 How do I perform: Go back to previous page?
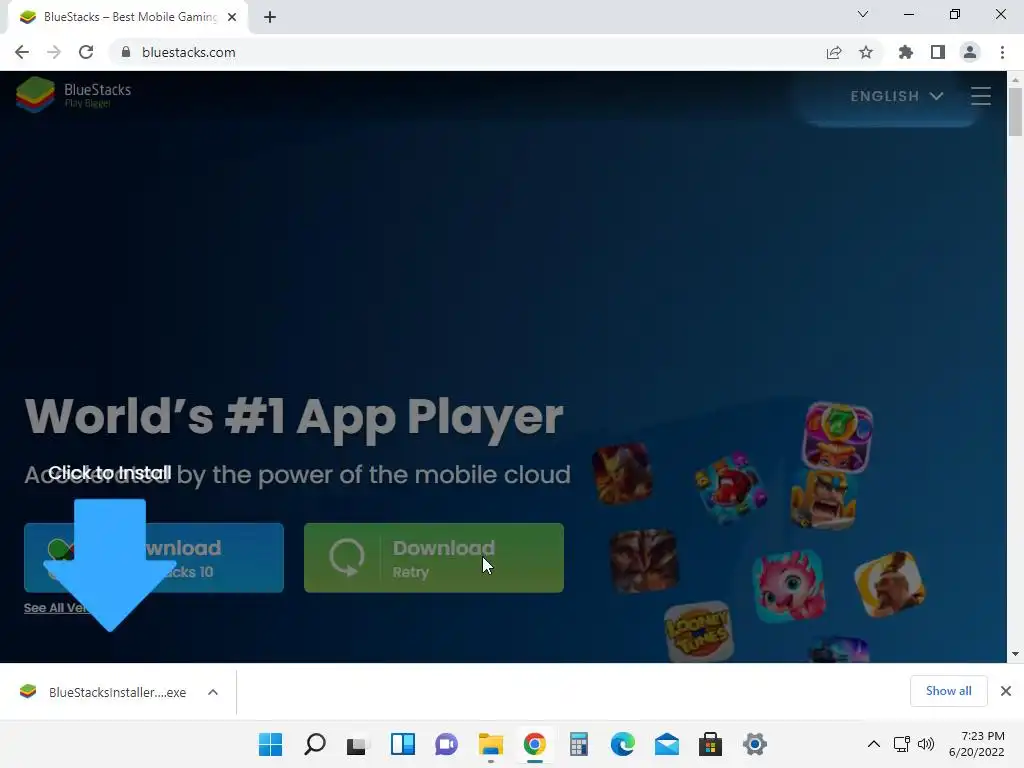(22, 52)
